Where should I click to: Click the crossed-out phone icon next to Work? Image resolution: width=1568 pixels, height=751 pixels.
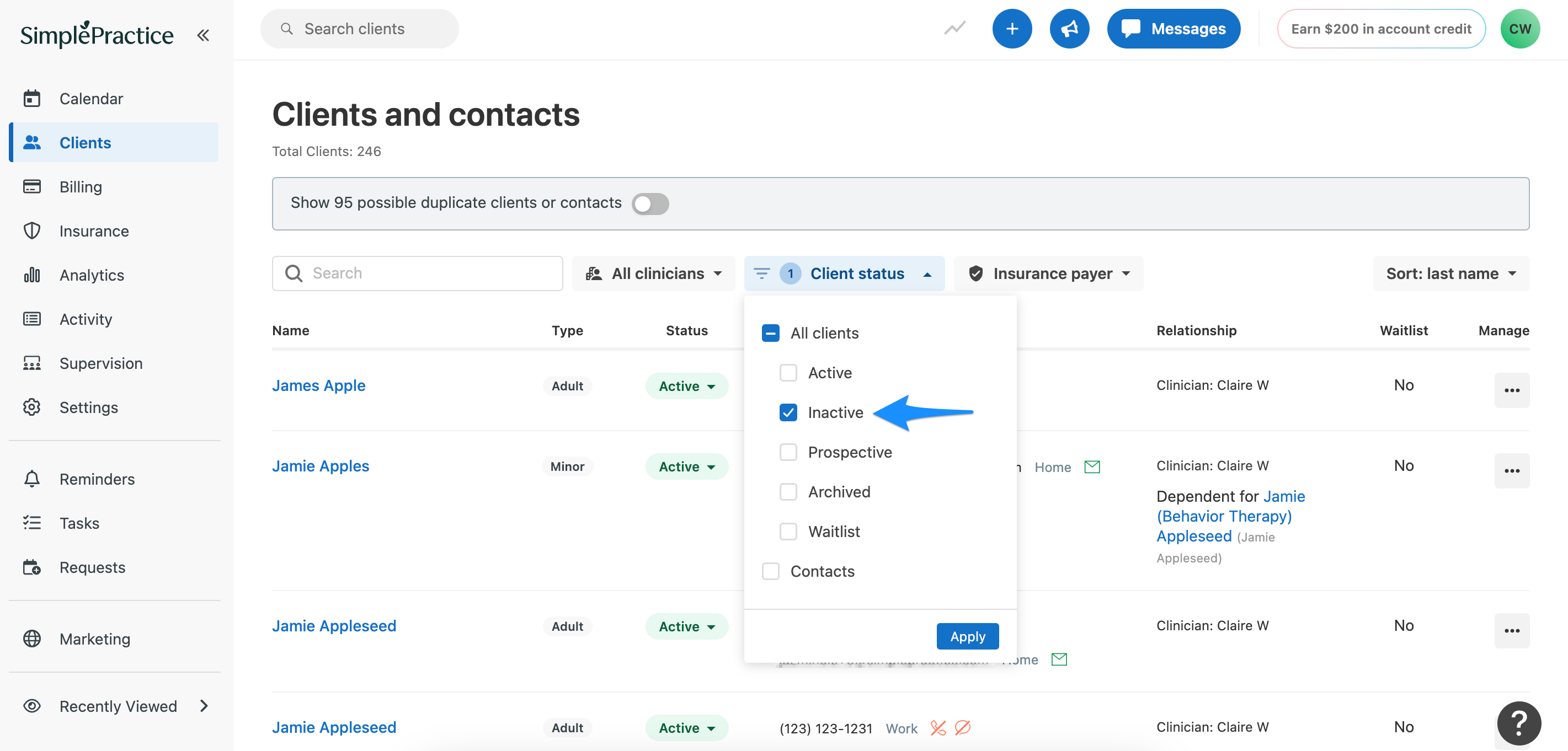click(938, 727)
